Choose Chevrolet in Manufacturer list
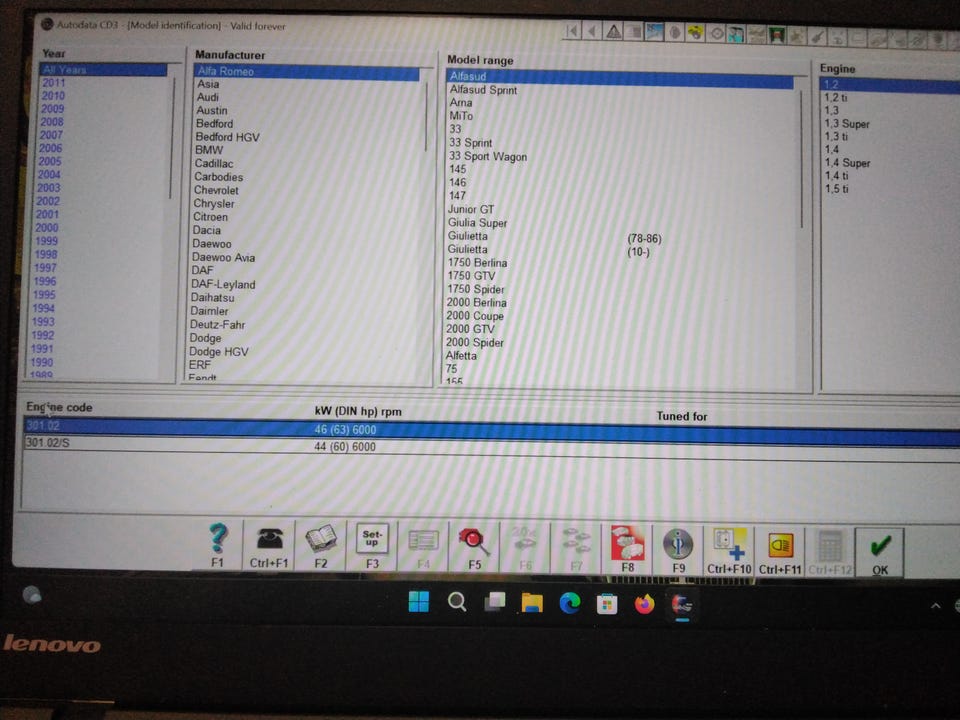The image size is (960, 720). click(216, 190)
